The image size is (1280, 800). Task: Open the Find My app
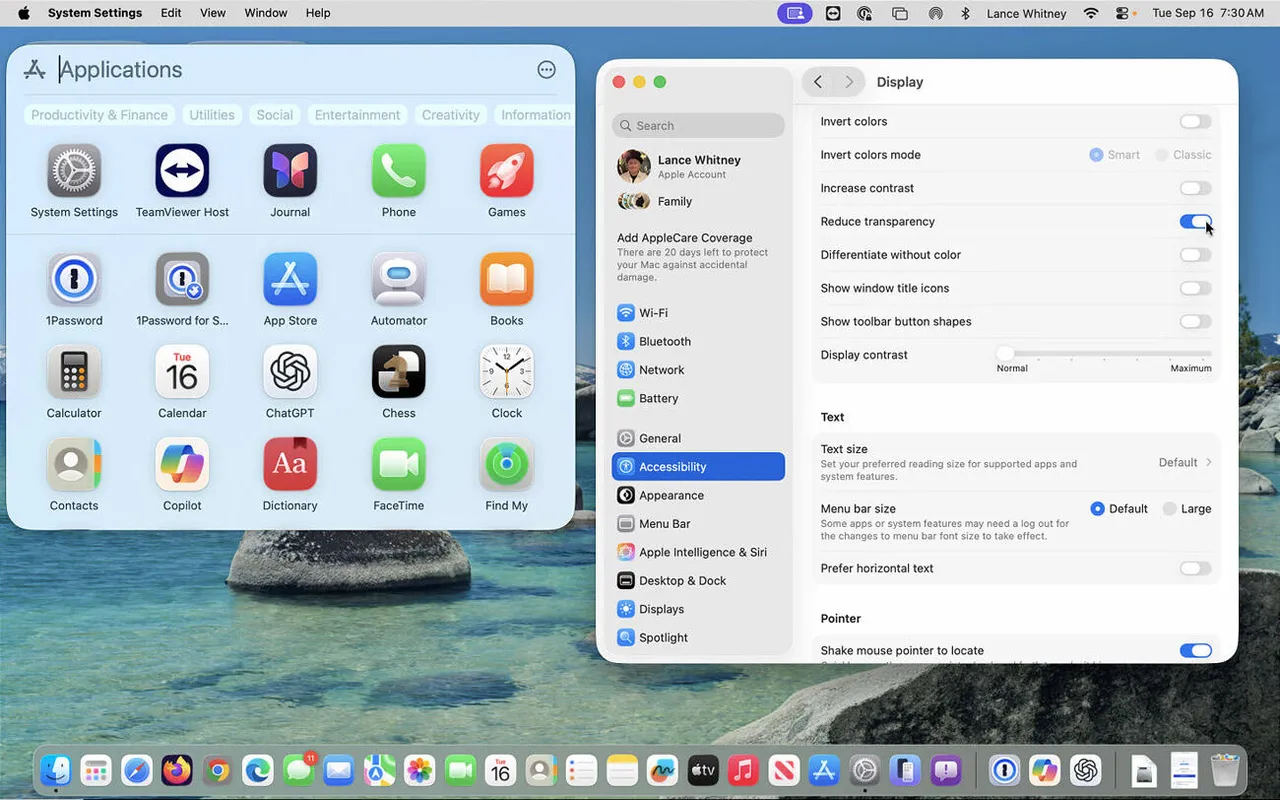(506, 465)
